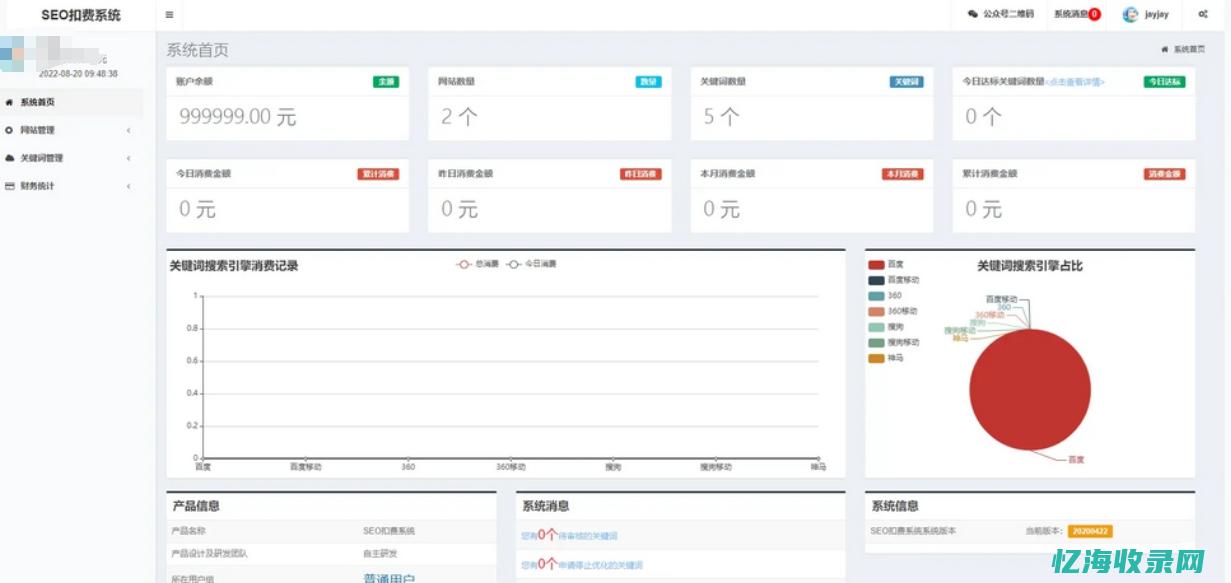The height and width of the screenshot is (583, 1231).
Task: Click the jayjay user avatar
Action: tap(1130, 14)
